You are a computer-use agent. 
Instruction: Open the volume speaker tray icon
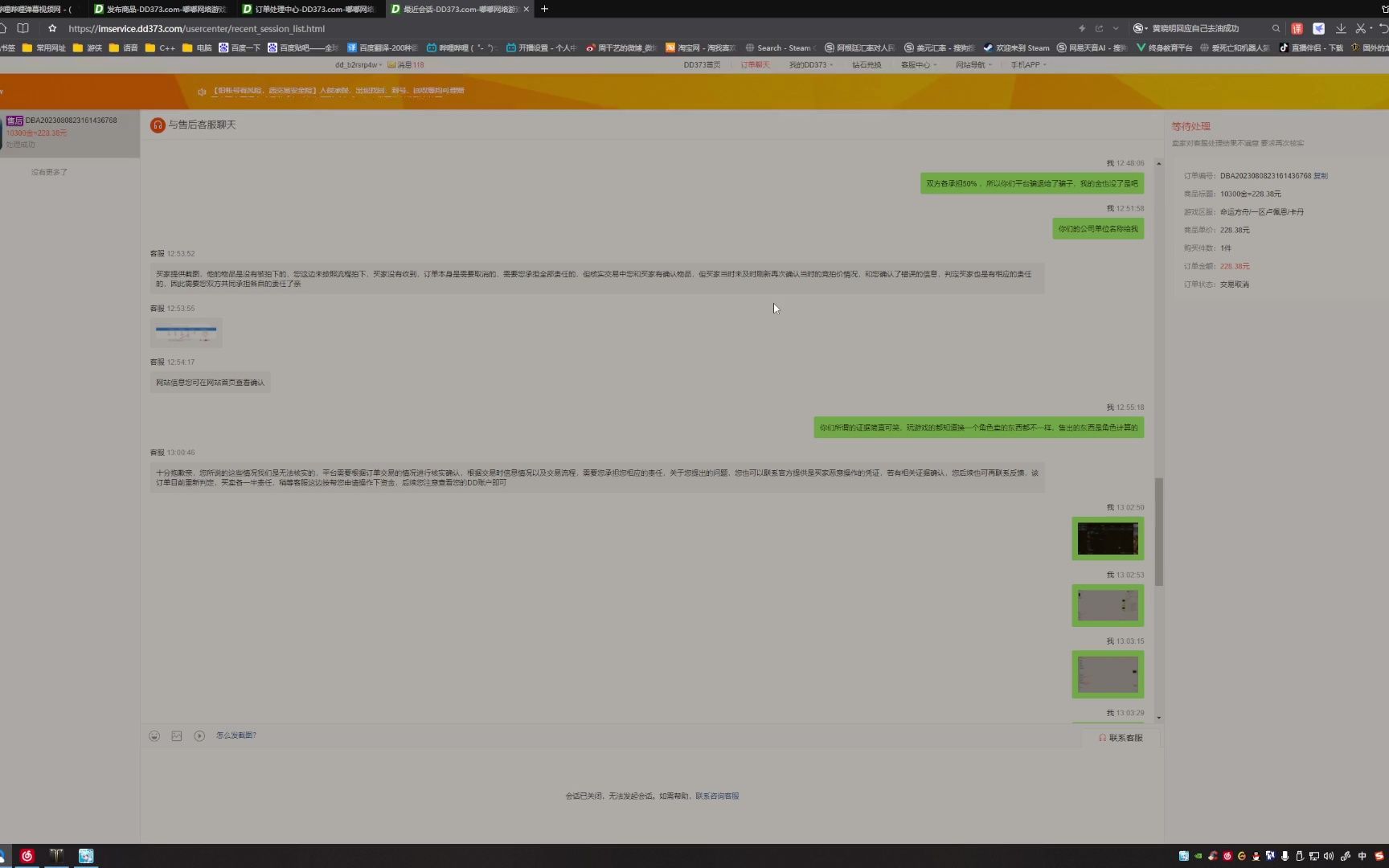click(1328, 857)
